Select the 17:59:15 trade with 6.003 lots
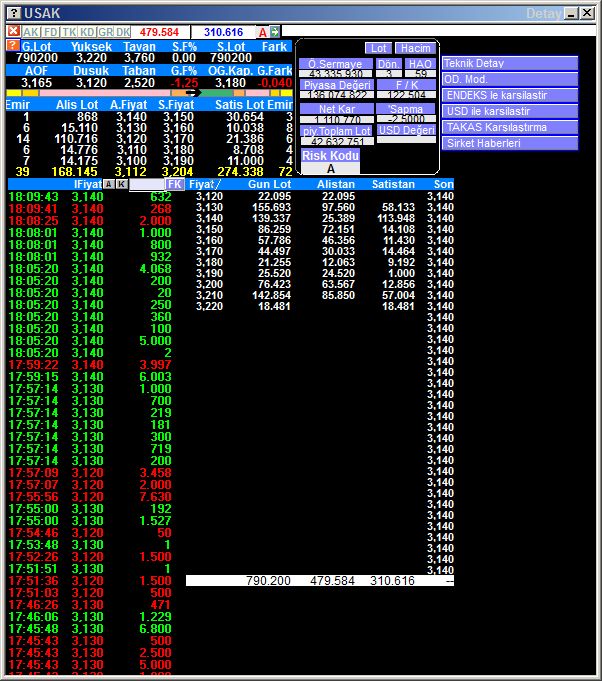The image size is (602, 681). coord(90,377)
